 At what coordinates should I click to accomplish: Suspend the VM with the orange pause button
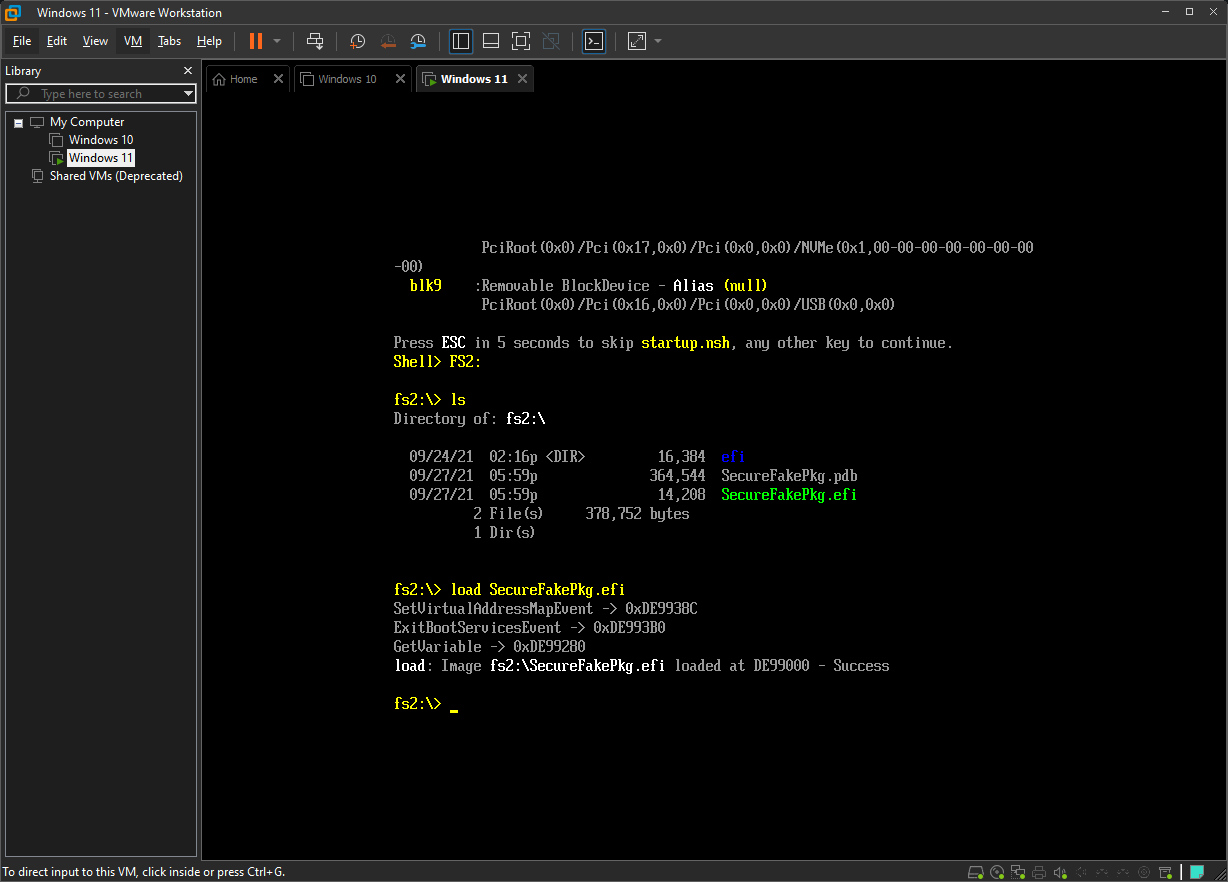[256, 41]
